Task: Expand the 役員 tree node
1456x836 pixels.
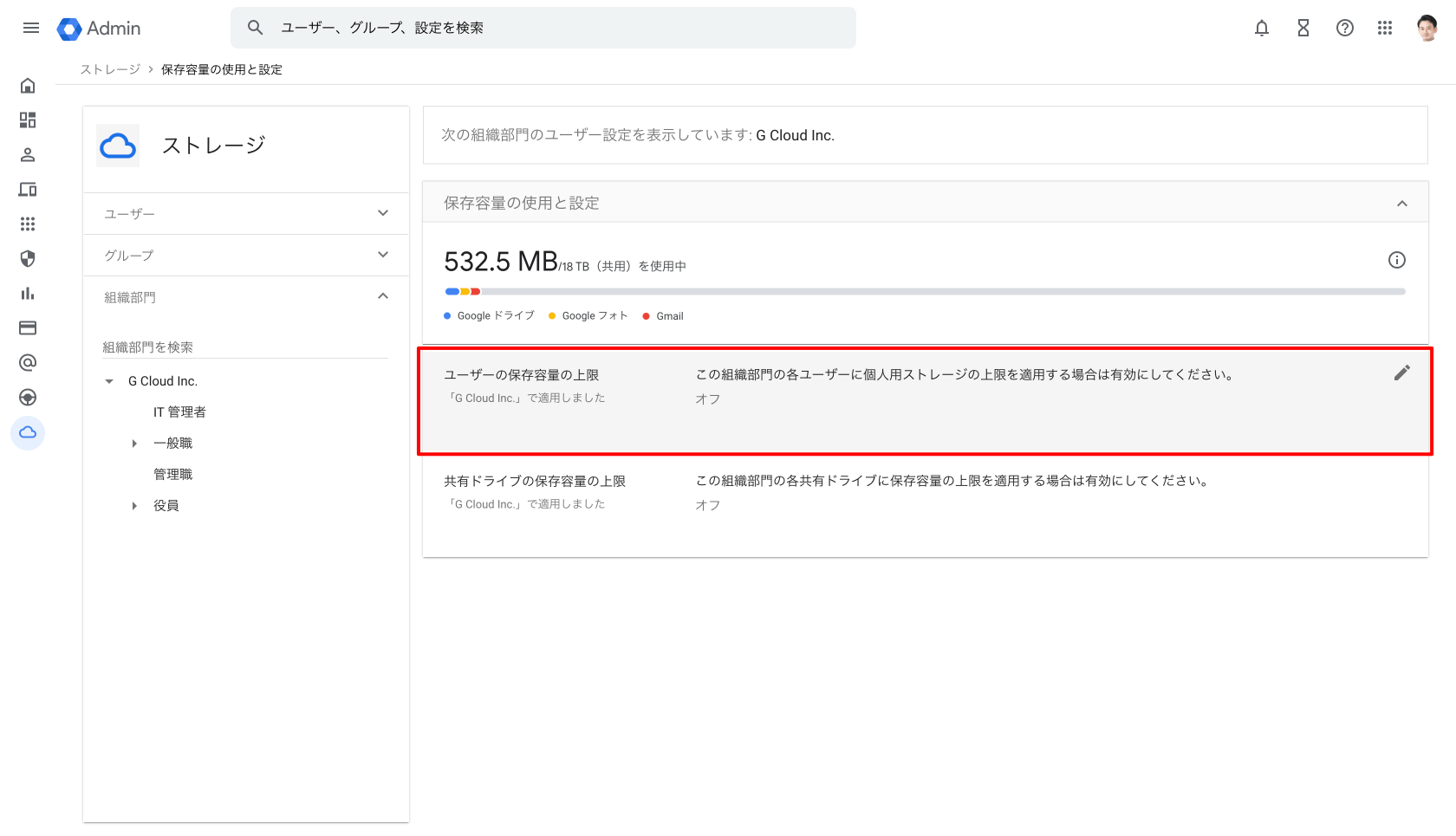Action: [134, 506]
